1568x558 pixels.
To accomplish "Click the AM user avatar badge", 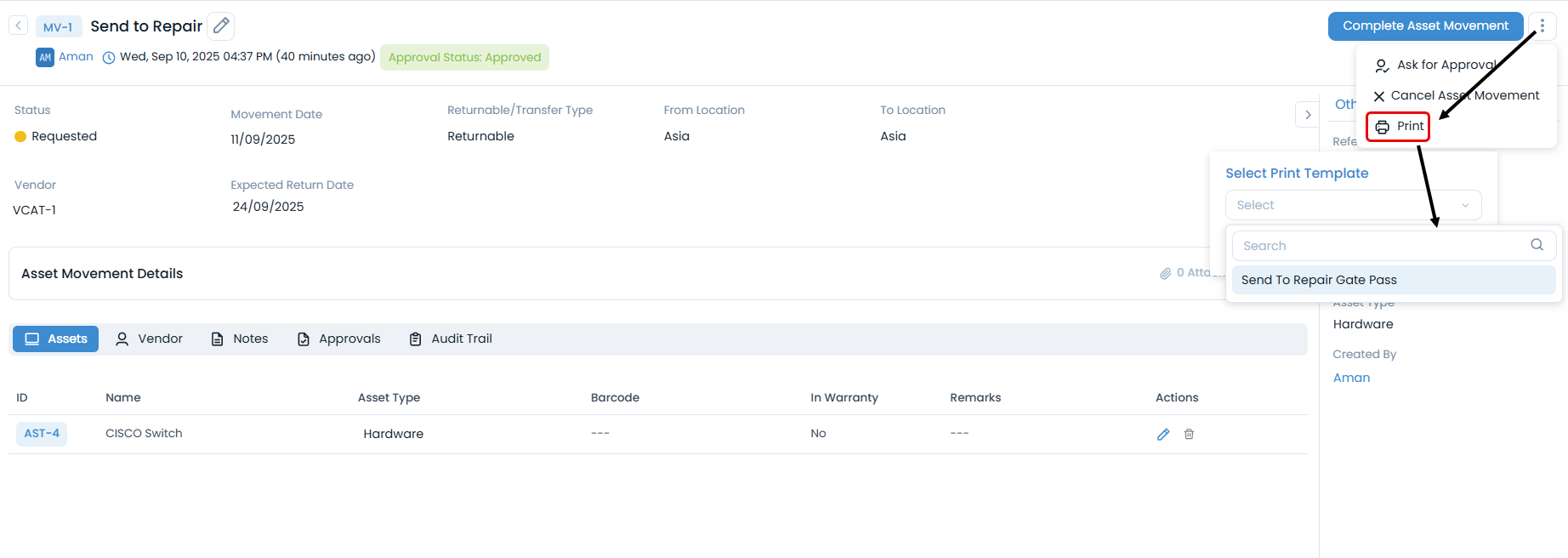I will tap(45, 57).
